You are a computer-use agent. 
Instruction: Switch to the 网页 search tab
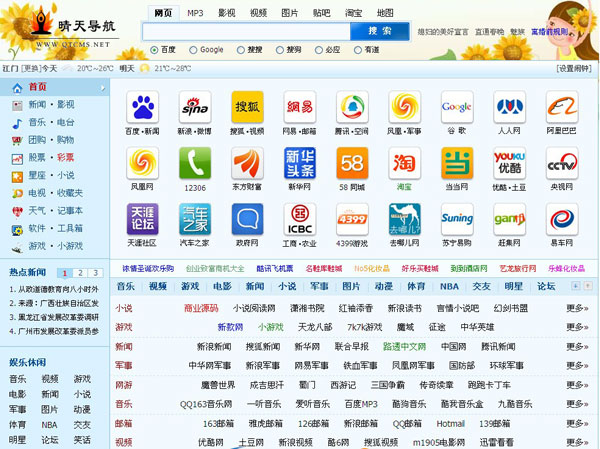[x=163, y=13]
